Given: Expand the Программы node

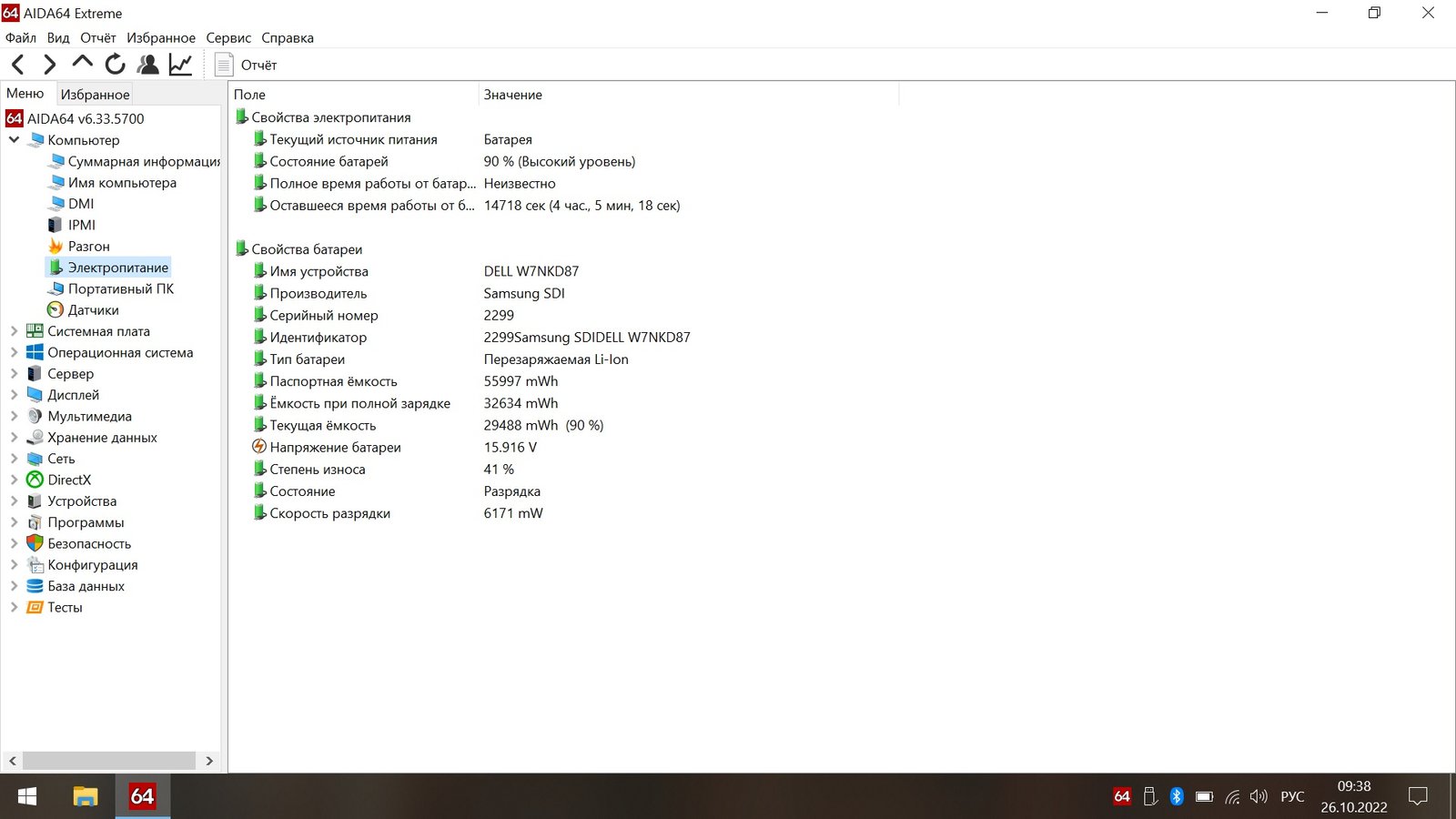Looking at the screenshot, I should [x=14, y=522].
